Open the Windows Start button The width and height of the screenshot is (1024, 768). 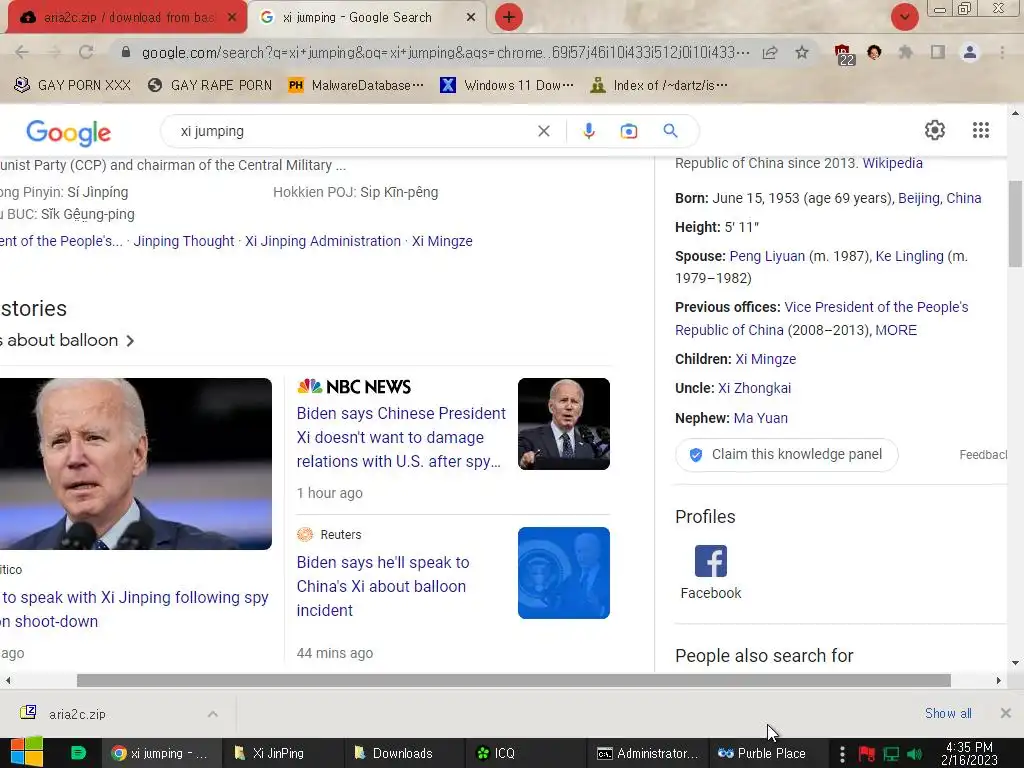27,753
